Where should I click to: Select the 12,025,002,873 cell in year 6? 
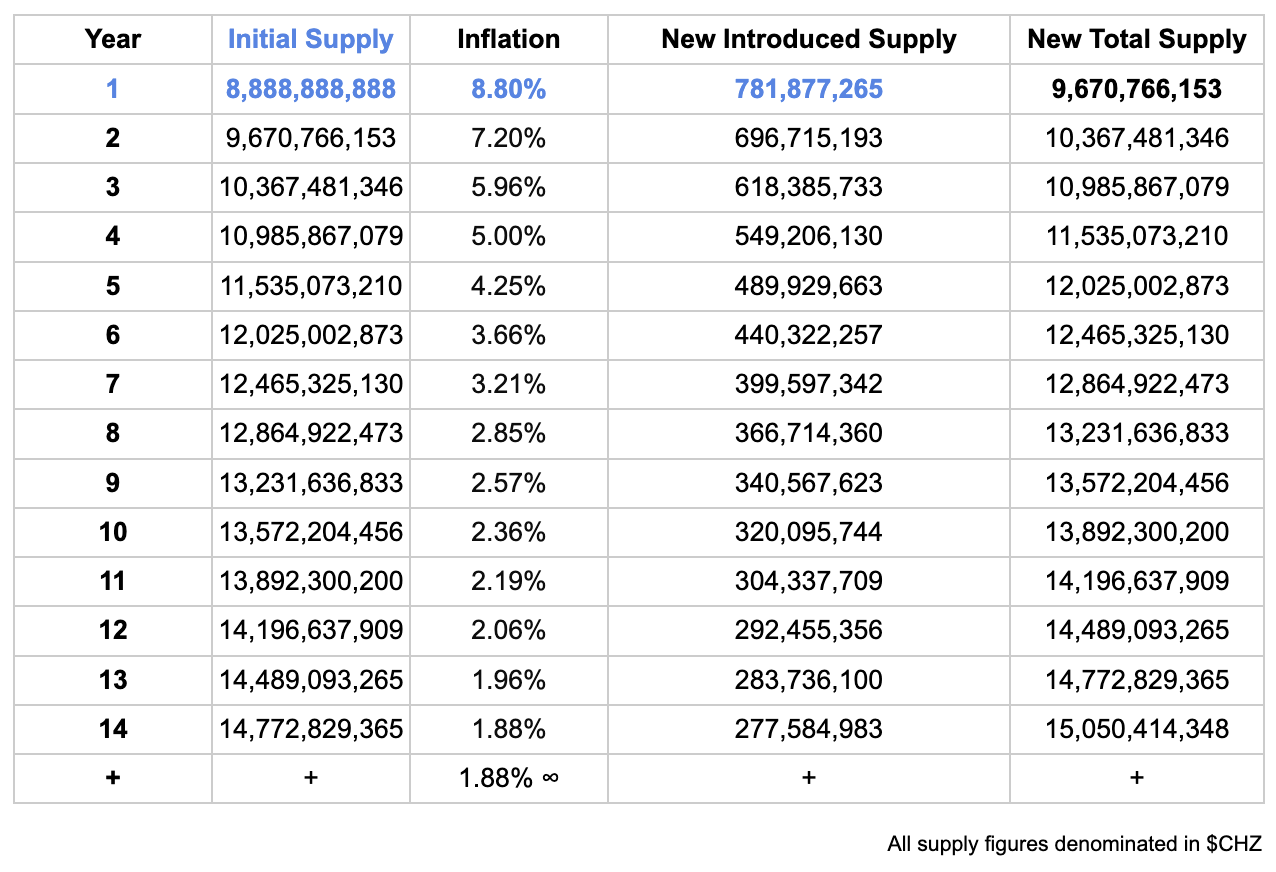tap(310, 335)
